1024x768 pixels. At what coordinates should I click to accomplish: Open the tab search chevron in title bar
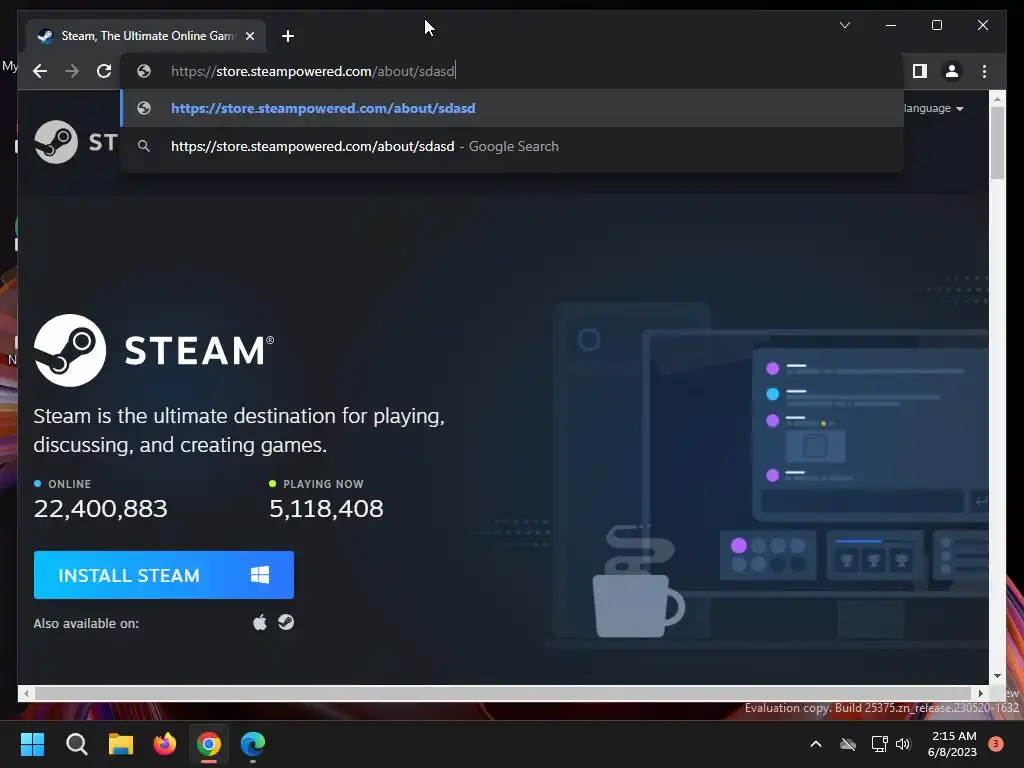coord(844,25)
